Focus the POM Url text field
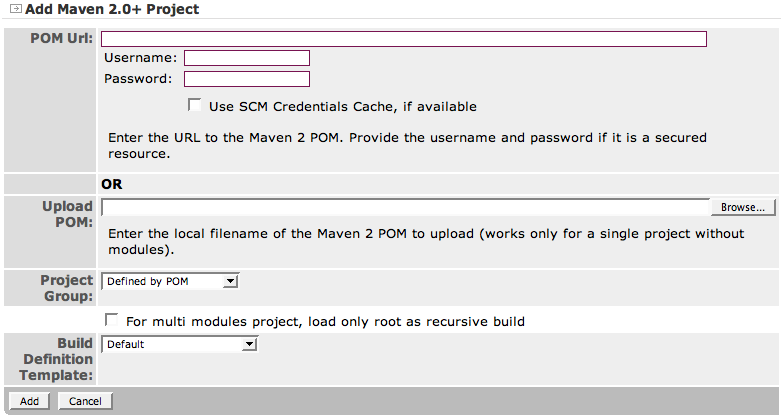Image resolution: width=783 pixels, height=420 pixels. 404,39
